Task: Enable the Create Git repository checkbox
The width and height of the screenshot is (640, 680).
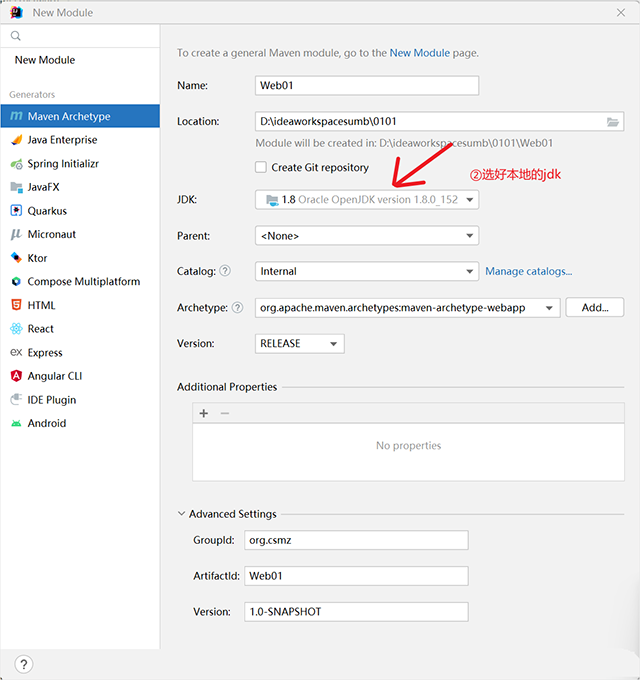Action: (x=261, y=168)
